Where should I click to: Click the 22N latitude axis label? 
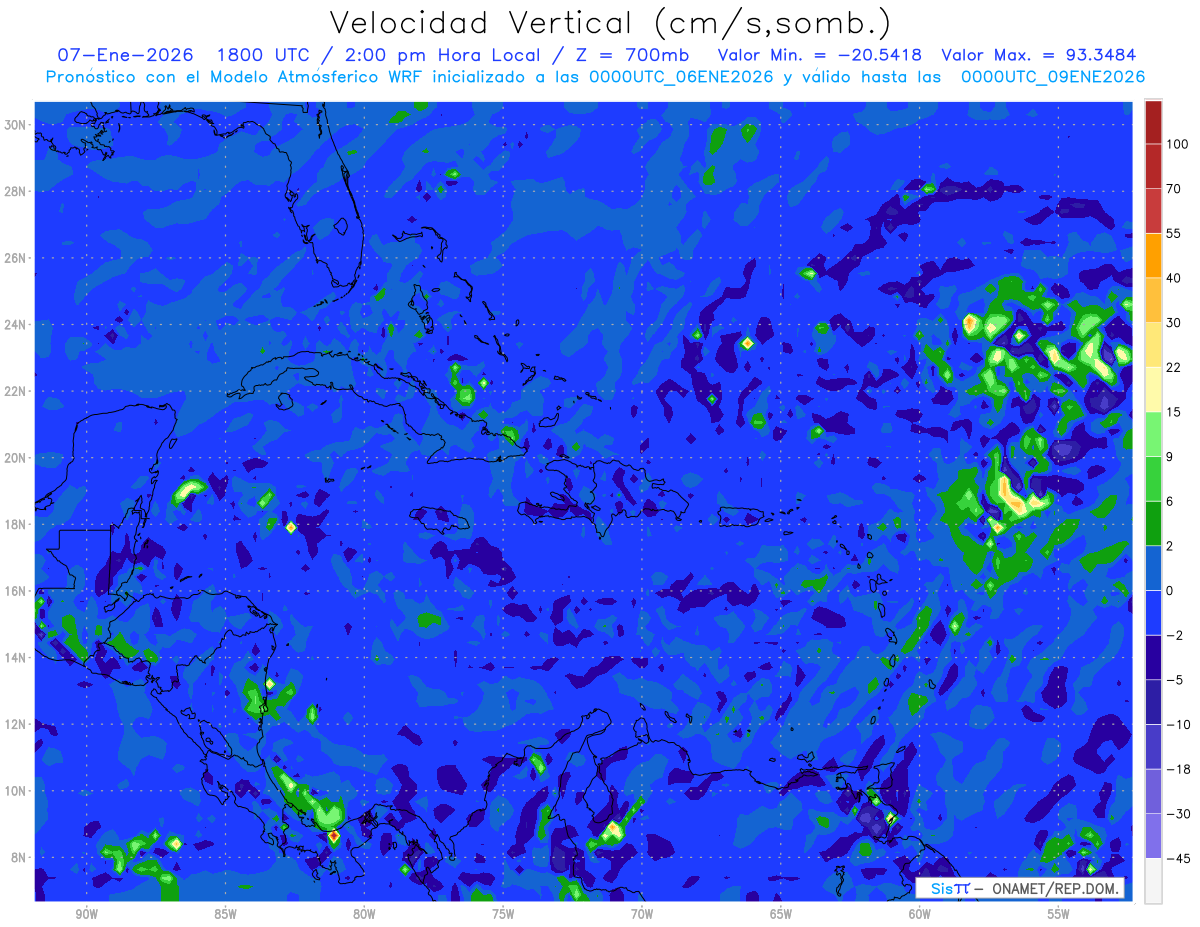[x=15, y=391]
